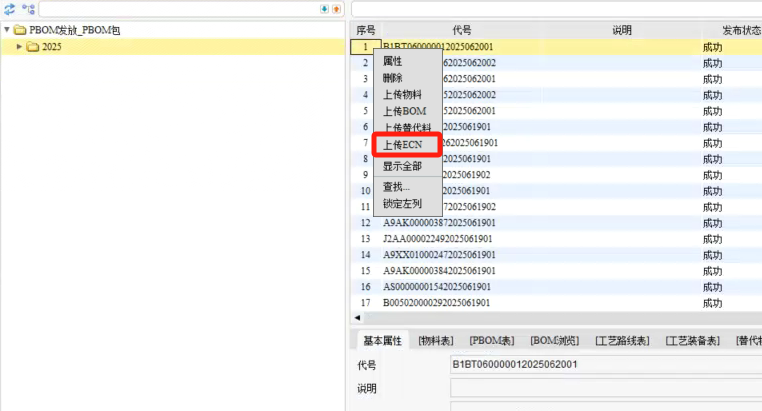
Task: Click 上传ECN in the context menu
Action: pos(402,145)
